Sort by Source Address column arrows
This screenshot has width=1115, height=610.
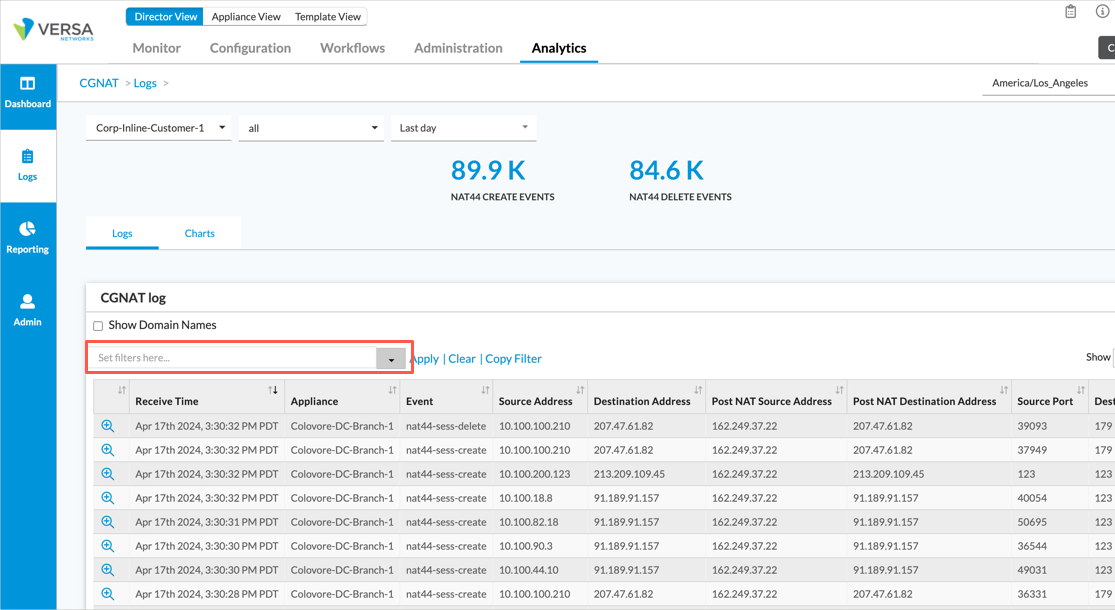[580, 390]
